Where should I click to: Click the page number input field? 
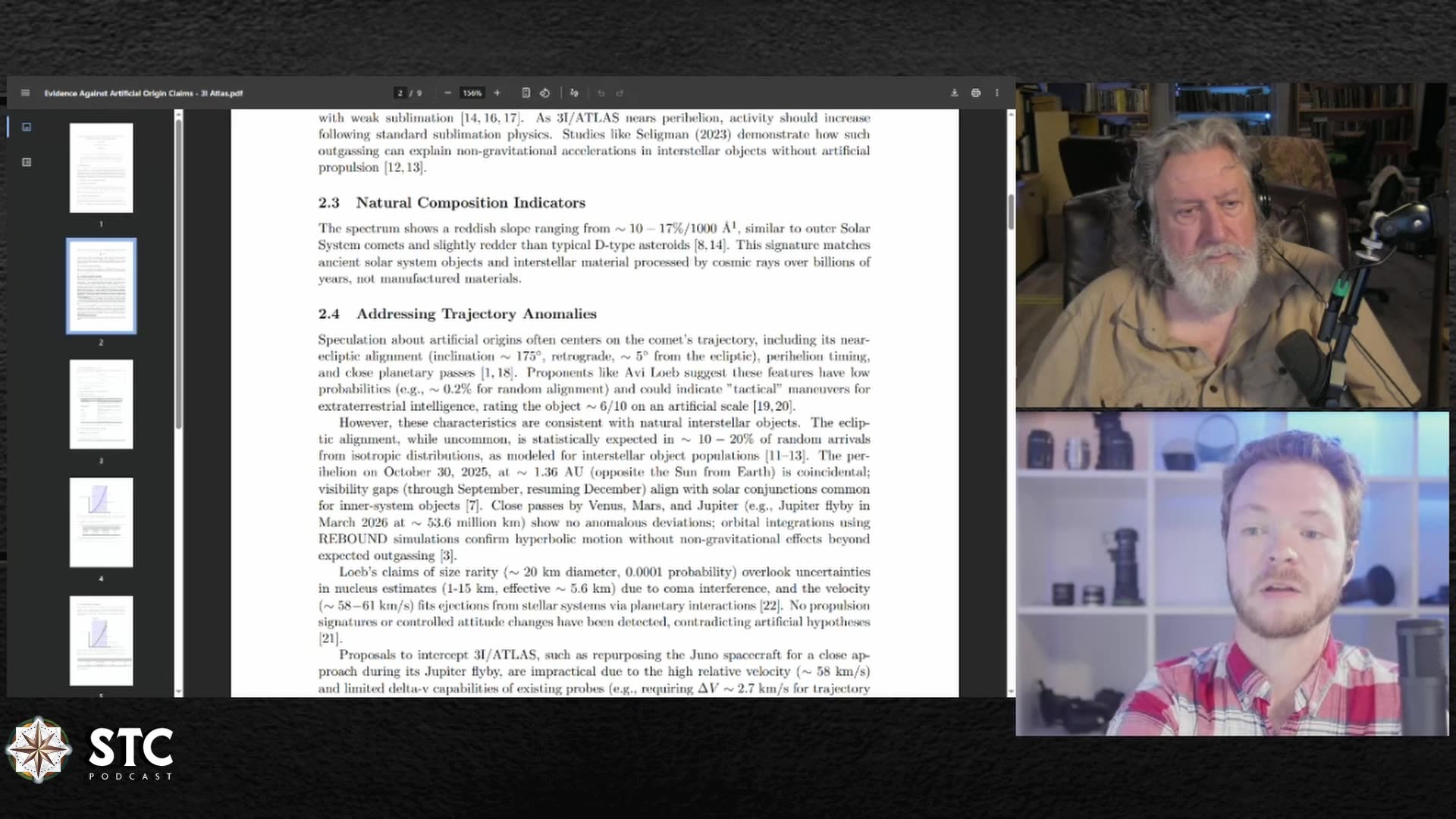pyautogui.click(x=400, y=93)
